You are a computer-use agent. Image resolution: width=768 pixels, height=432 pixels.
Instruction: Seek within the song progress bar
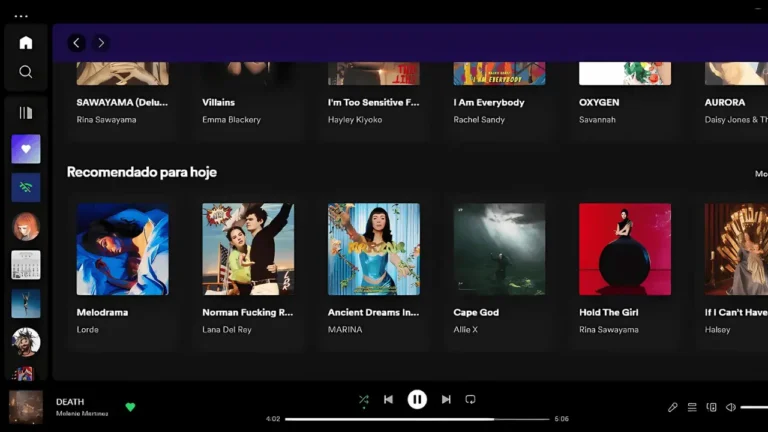417,419
